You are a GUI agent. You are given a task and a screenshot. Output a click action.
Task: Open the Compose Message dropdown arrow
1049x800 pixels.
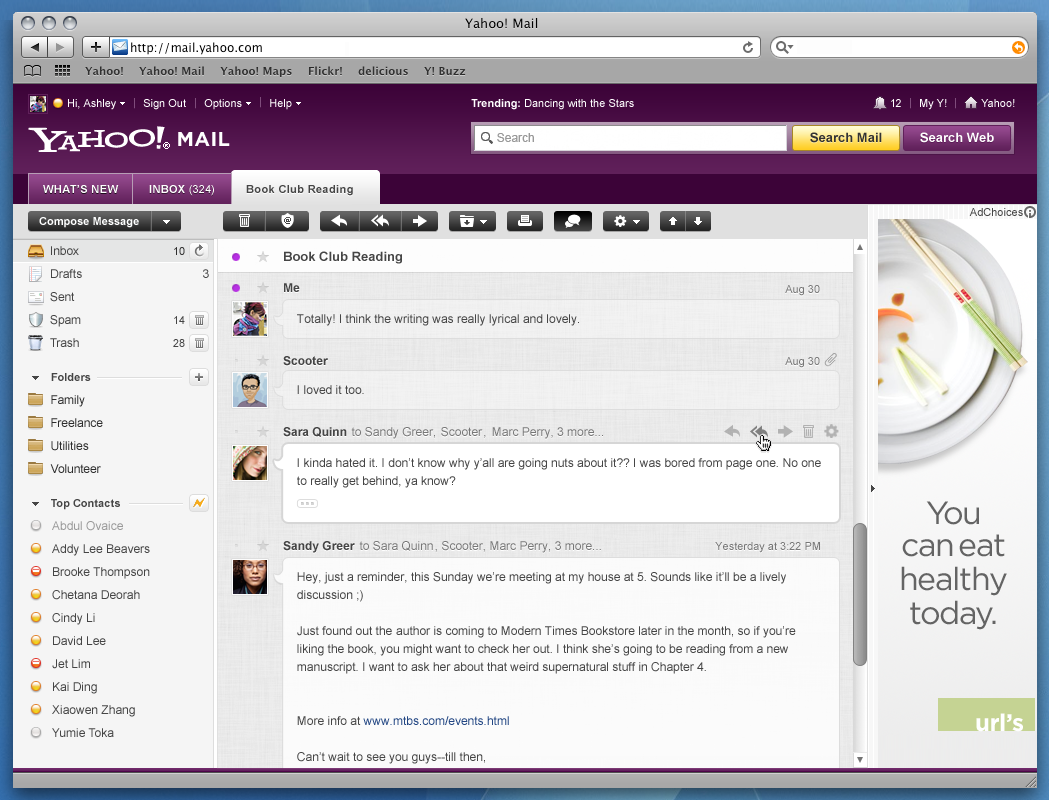tap(167, 221)
